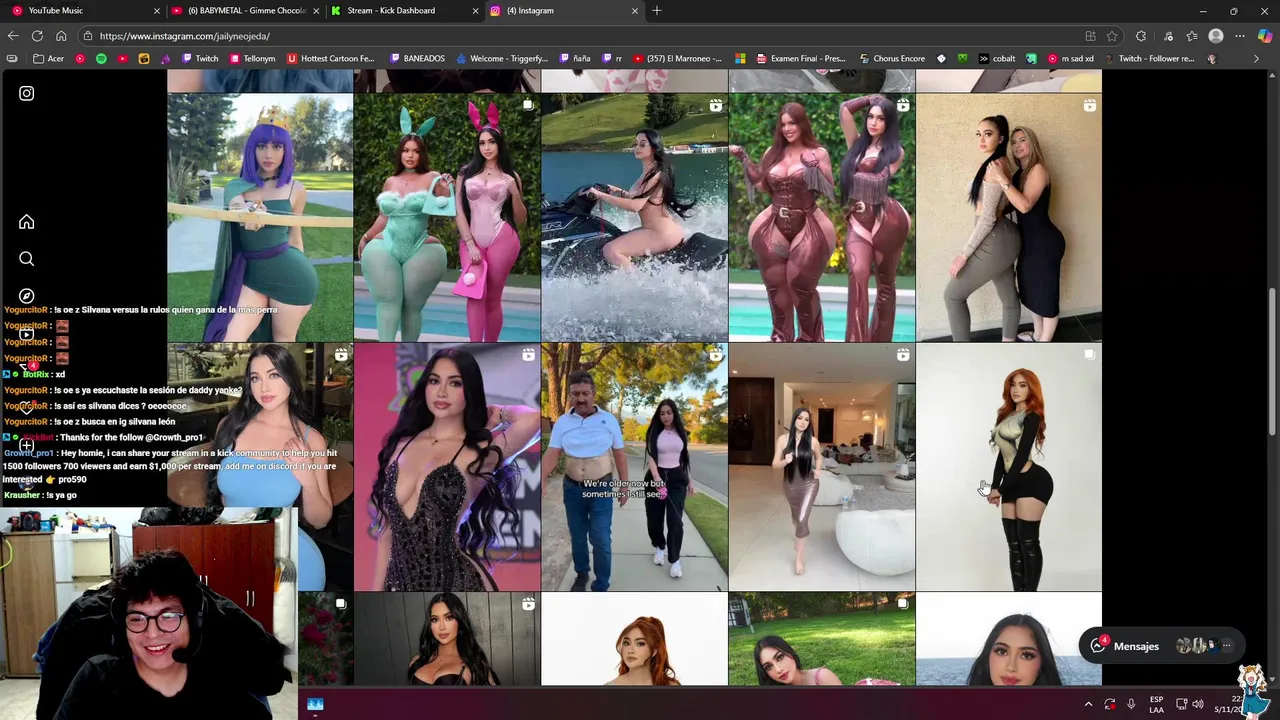Open the m sad xd bookmark
The height and width of the screenshot is (720, 1280).
click(x=1070, y=58)
